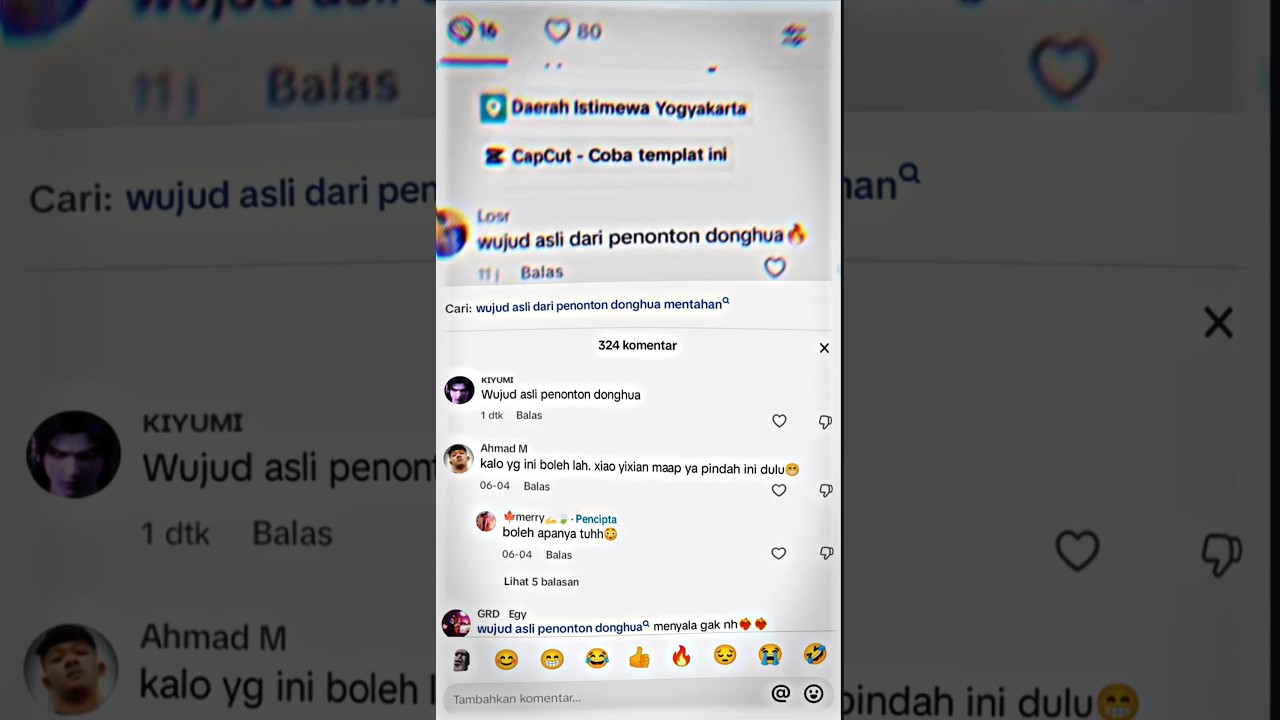Choose the crying emoji quick reaction
Screen dimensions: 1280x720
[769, 655]
